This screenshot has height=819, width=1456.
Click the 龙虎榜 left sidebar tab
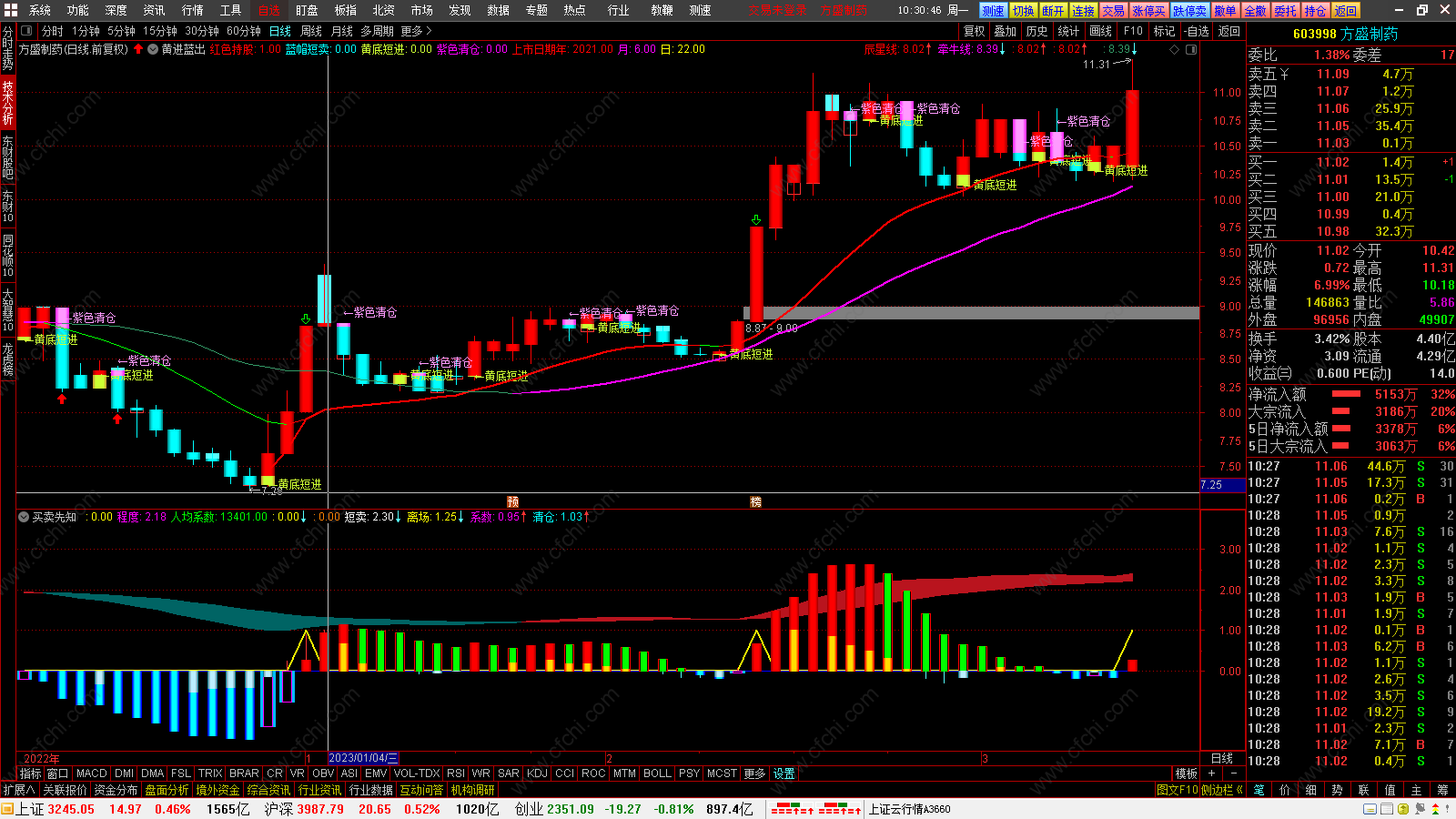pos(7,359)
